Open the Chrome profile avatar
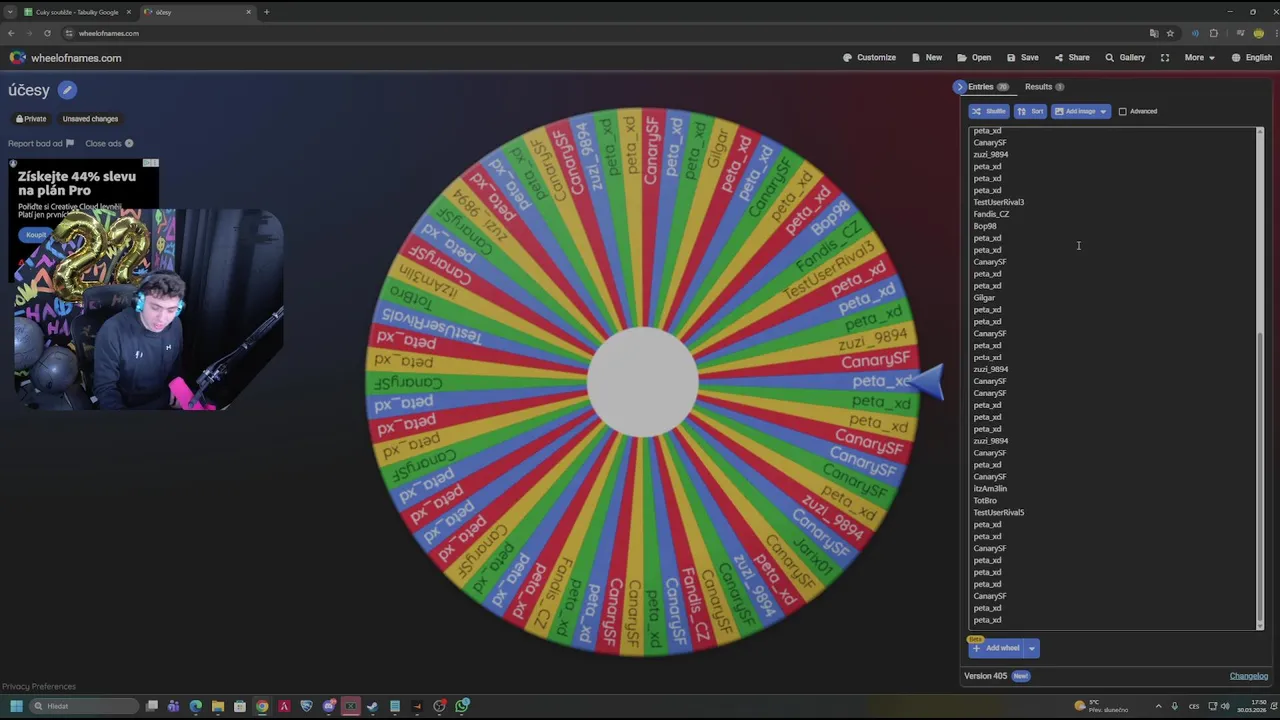Viewport: 1280px width, 720px height. pos(1258,33)
